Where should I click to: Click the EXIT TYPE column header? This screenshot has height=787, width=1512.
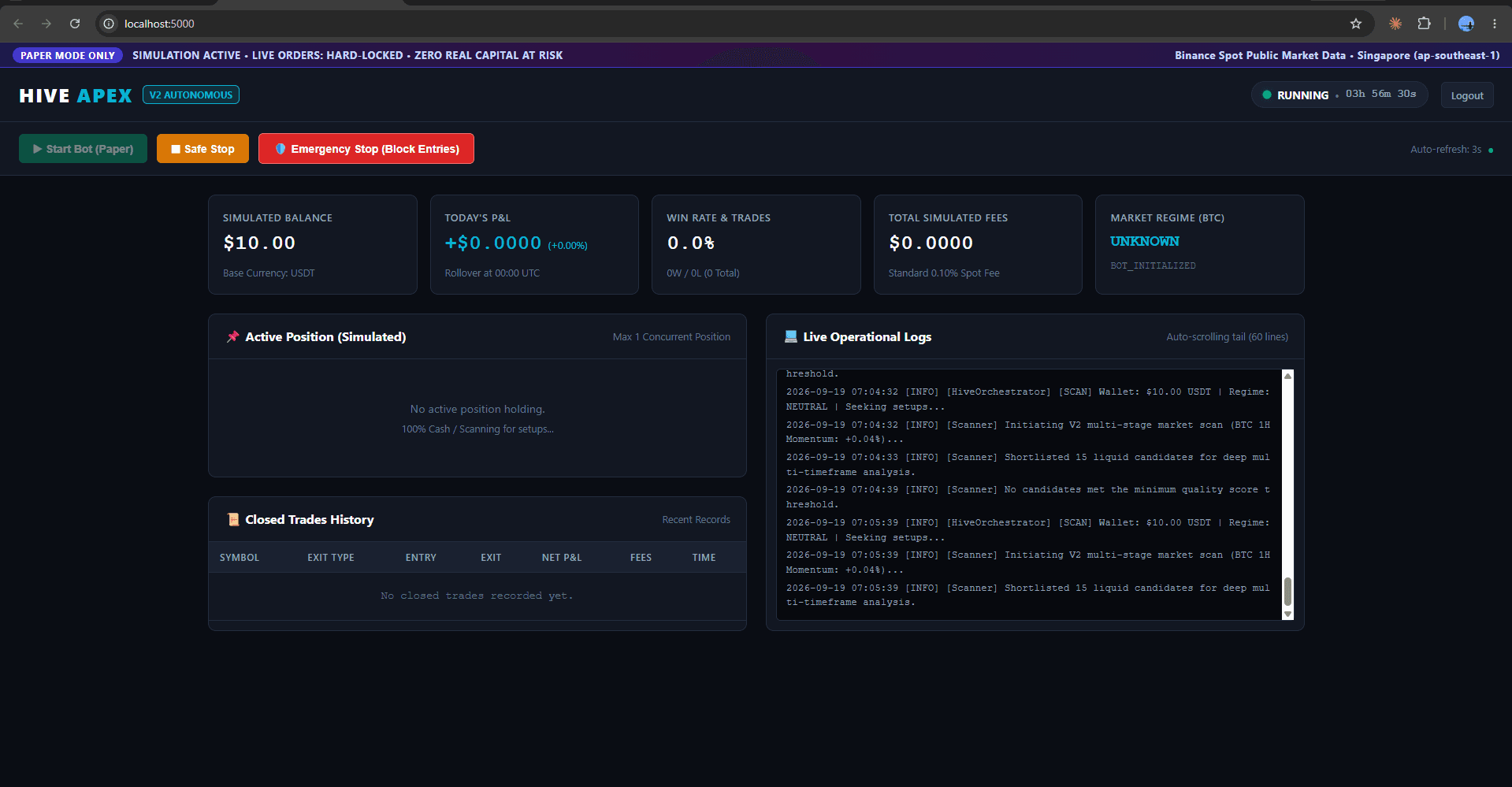[331, 558]
